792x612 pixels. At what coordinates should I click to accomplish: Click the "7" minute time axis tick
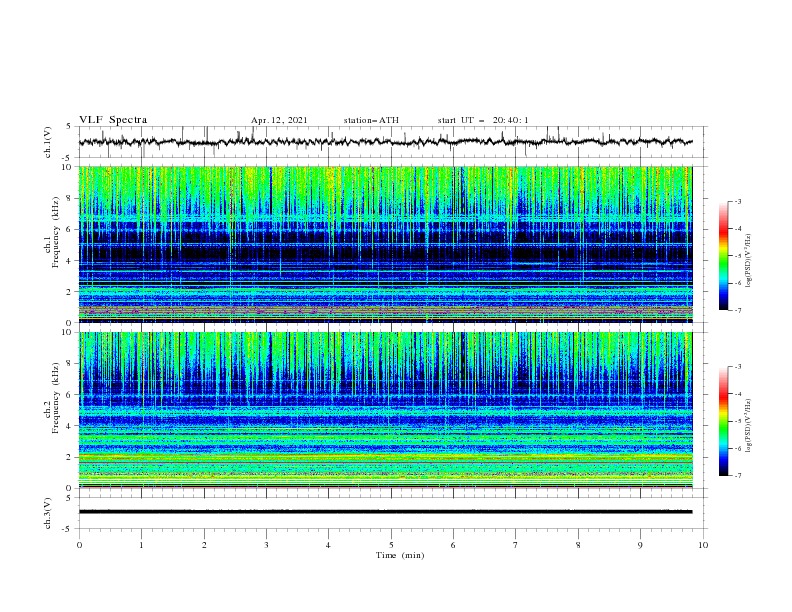click(516, 545)
